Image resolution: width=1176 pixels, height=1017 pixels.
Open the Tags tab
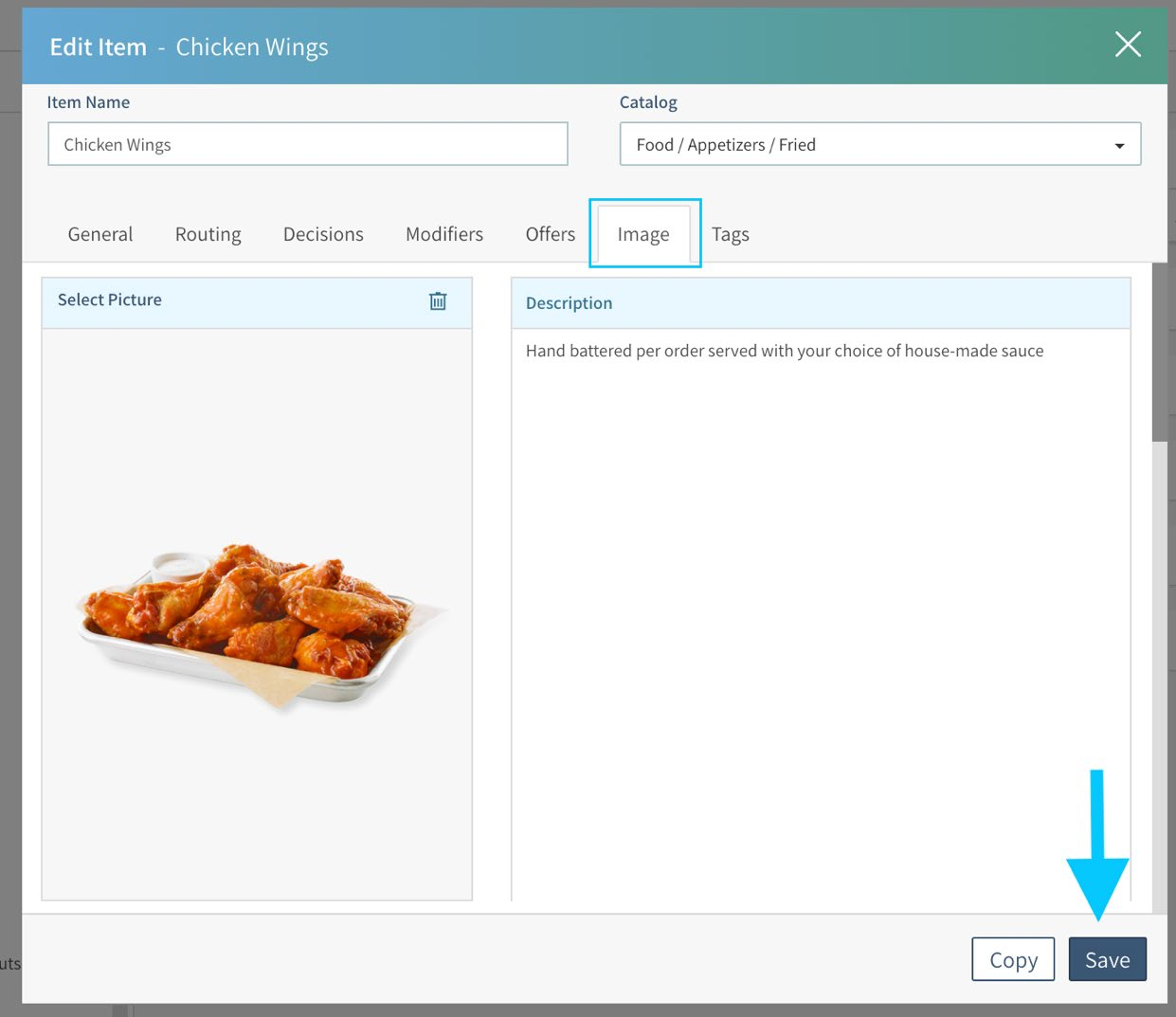click(x=730, y=234)
